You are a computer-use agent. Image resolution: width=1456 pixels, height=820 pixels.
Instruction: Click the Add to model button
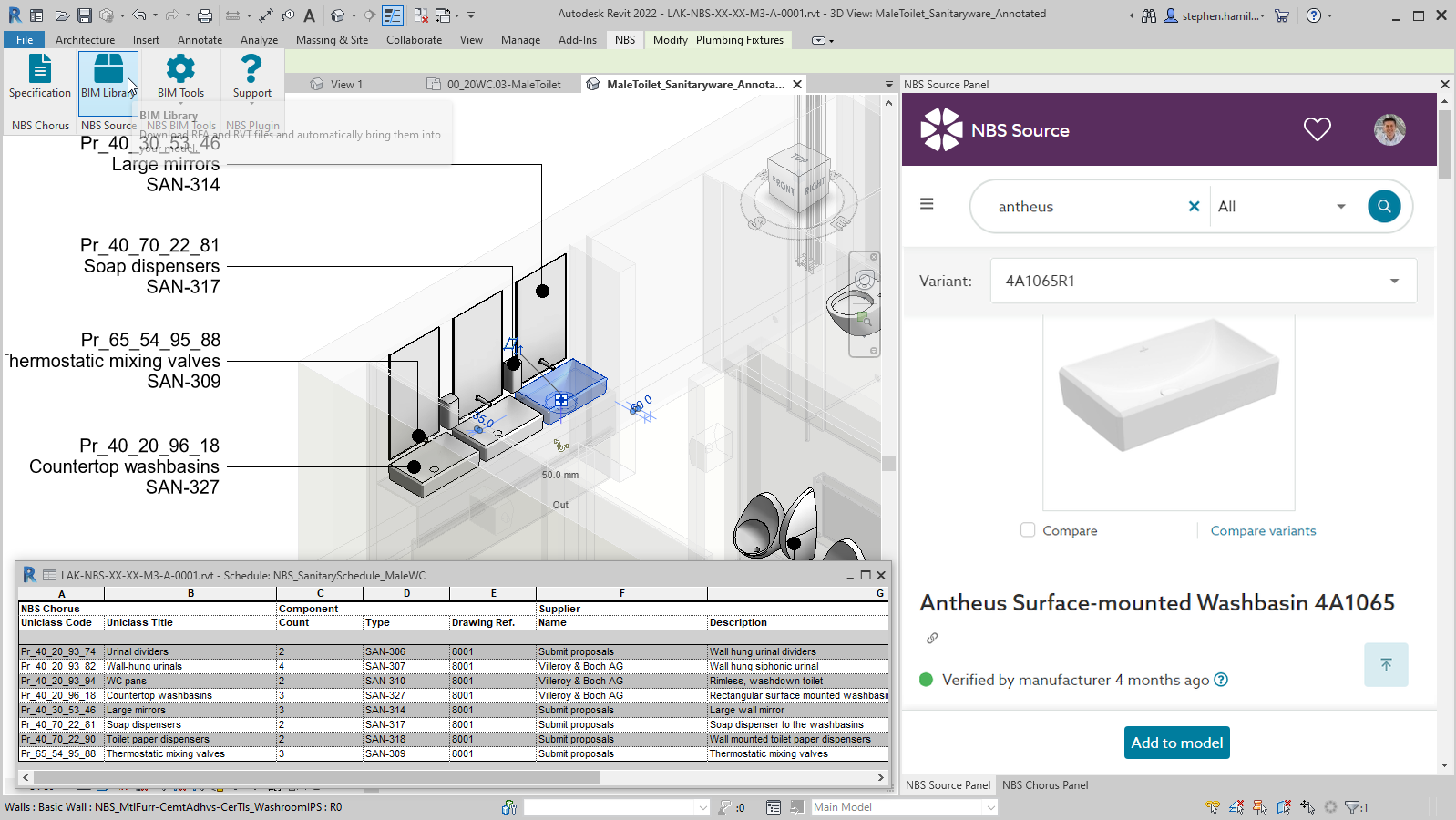coord(1177,743)
